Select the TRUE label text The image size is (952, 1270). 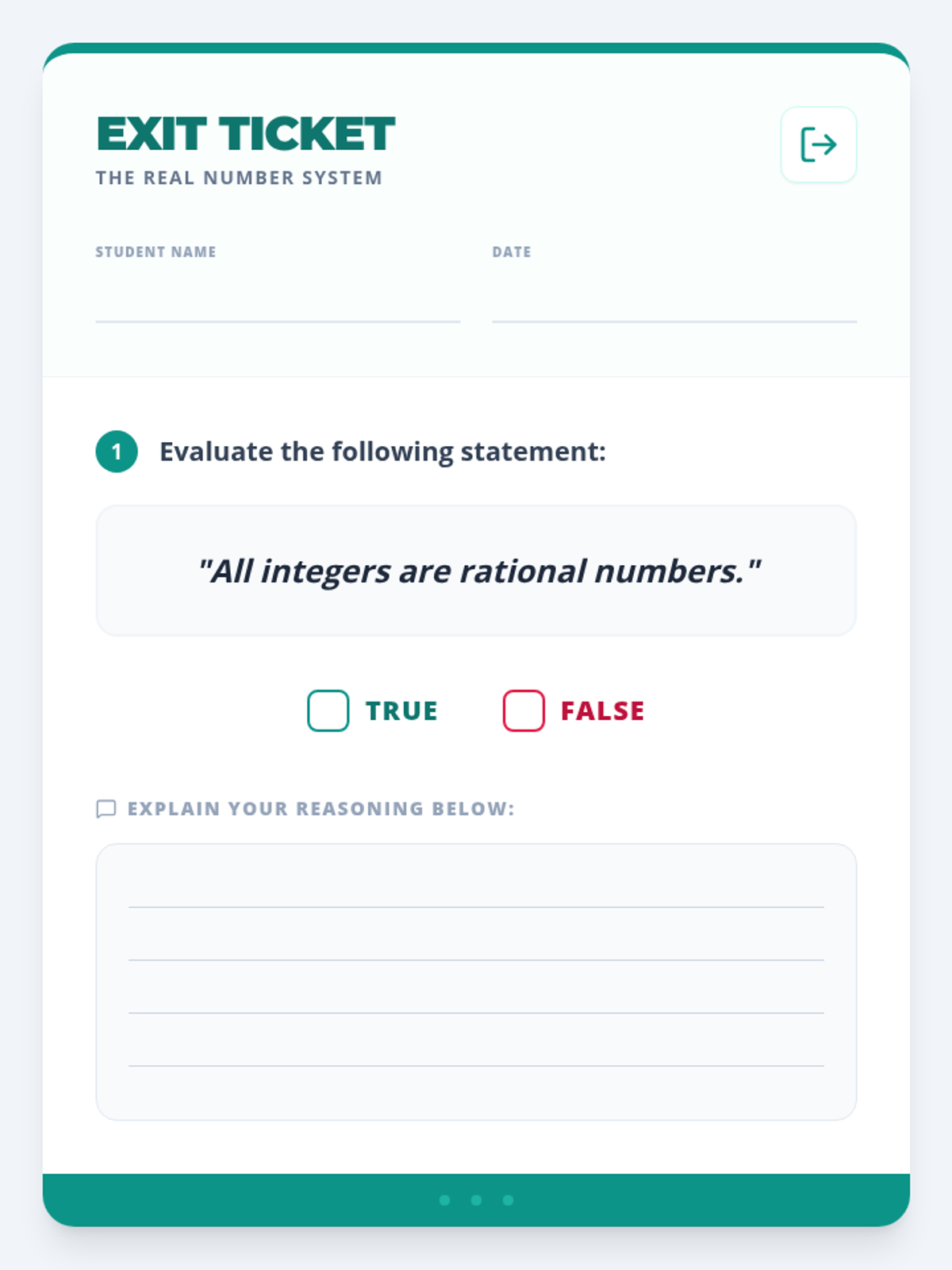(401, 711)
